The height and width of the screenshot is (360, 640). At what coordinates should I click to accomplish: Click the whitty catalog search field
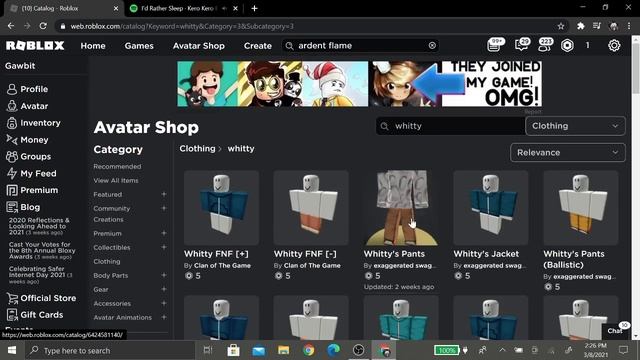click(450, 126)
